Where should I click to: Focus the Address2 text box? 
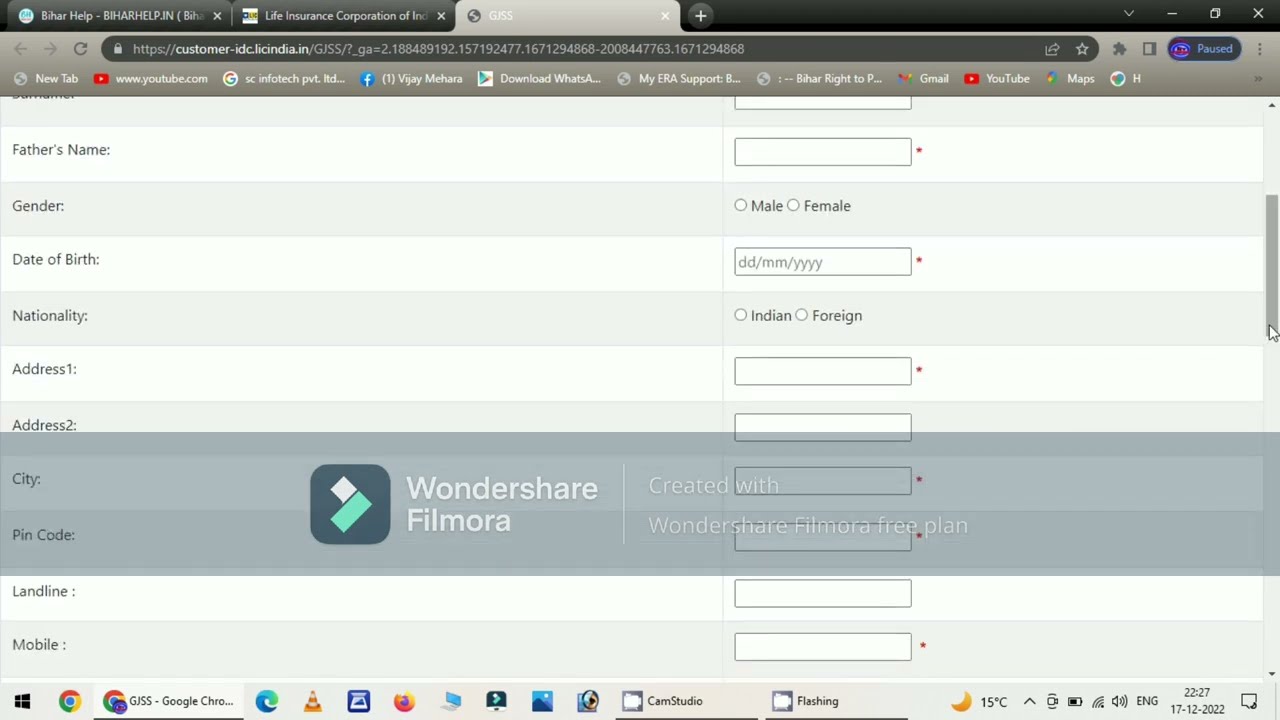823,427
